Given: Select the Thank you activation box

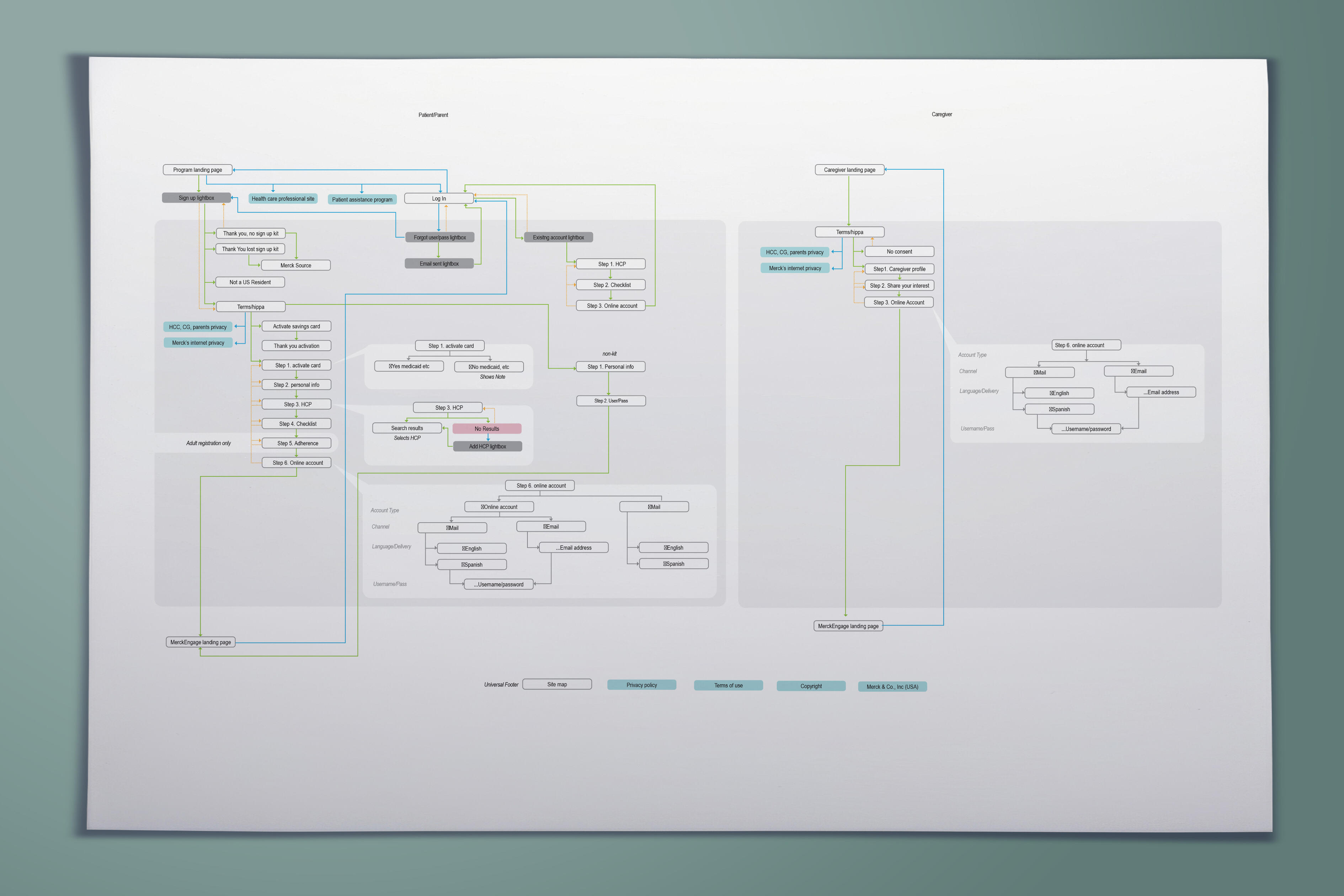Looking at the screenshot, I should point(297,346).
